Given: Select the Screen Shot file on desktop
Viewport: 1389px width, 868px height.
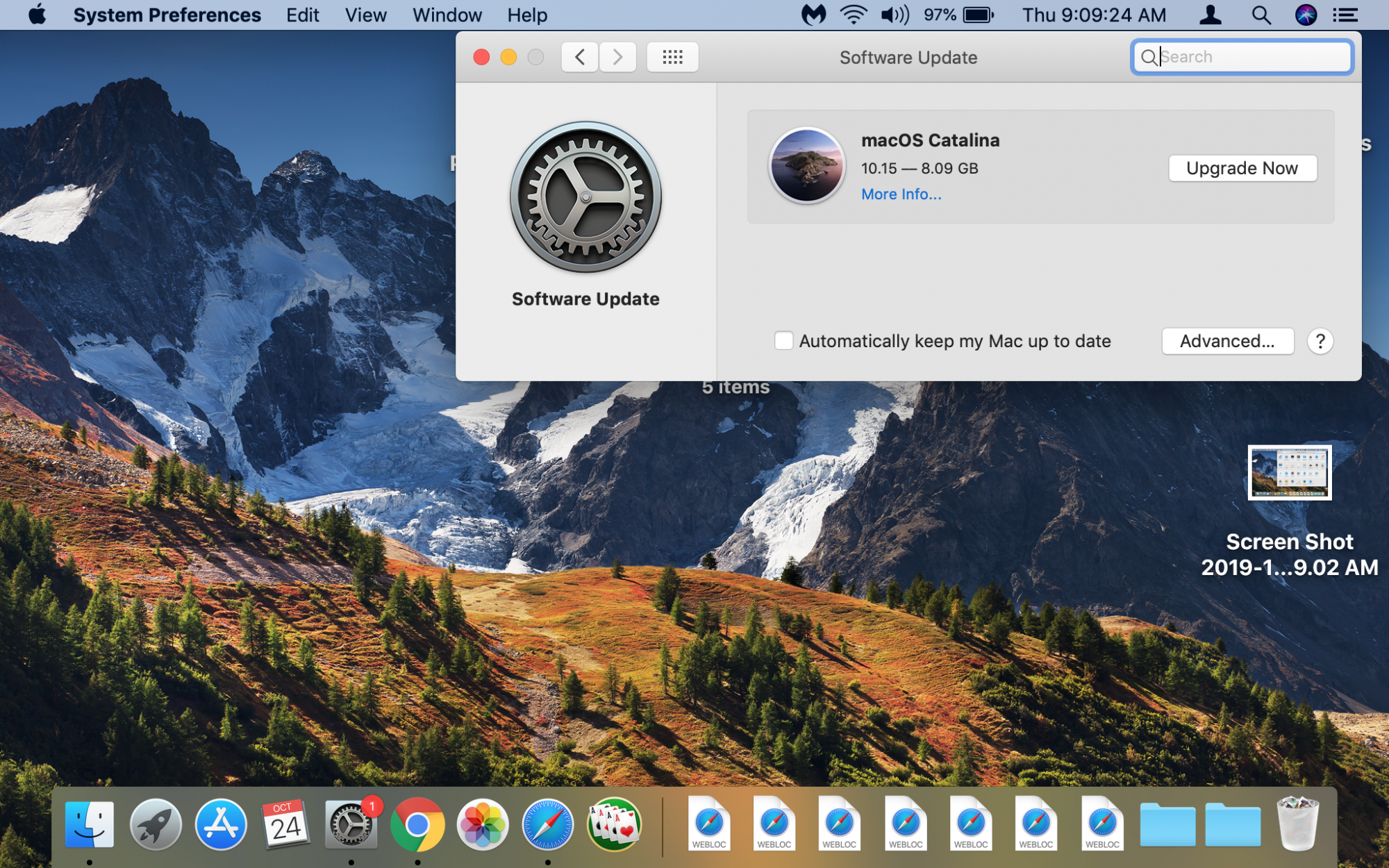Looking at the screenshot, I should 1290,473.
